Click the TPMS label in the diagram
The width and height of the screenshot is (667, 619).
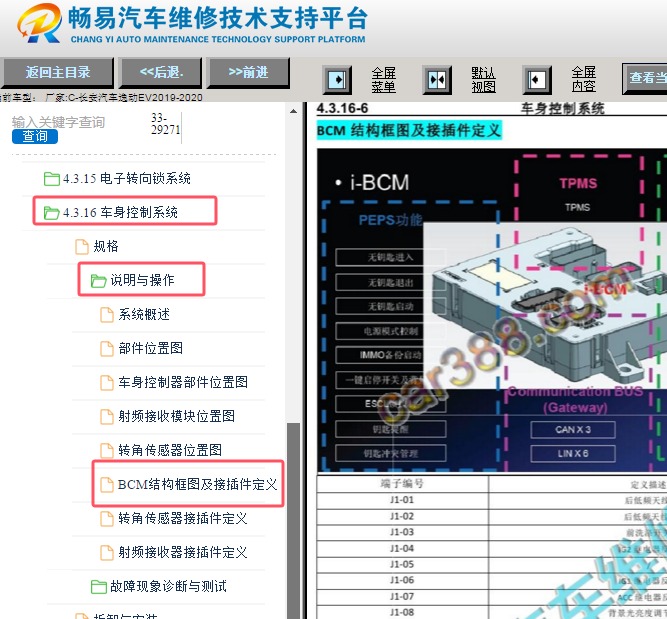pyautogui.click(x=578, y=183)
